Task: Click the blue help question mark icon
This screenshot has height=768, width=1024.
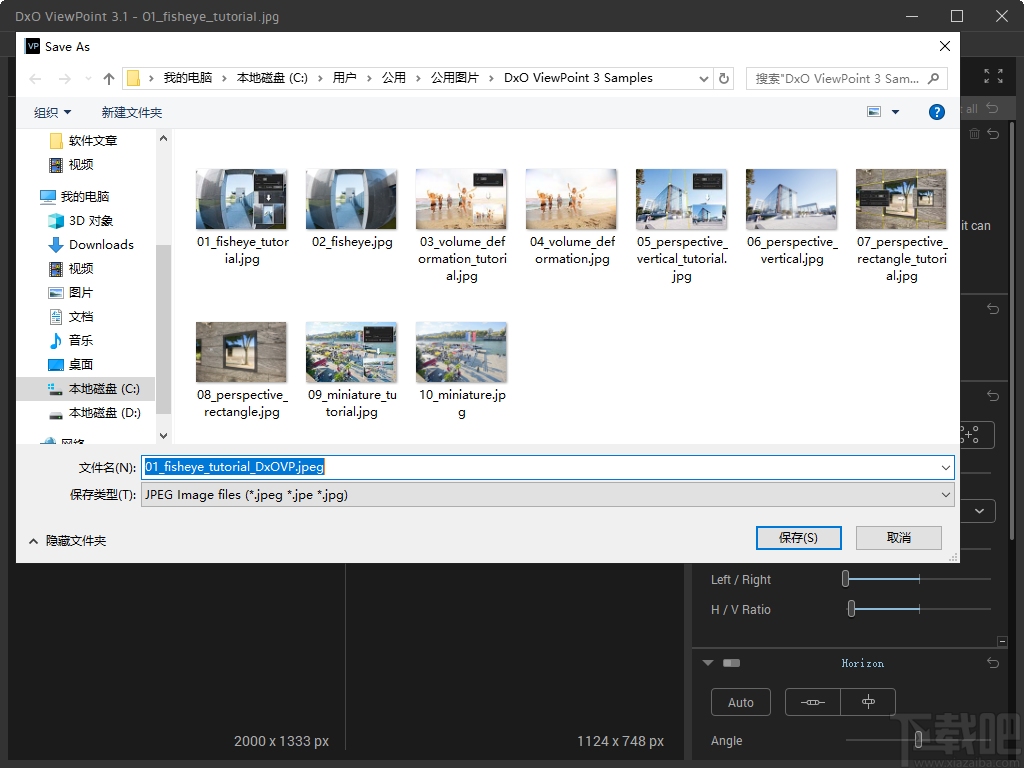Action: pos(936,112)
